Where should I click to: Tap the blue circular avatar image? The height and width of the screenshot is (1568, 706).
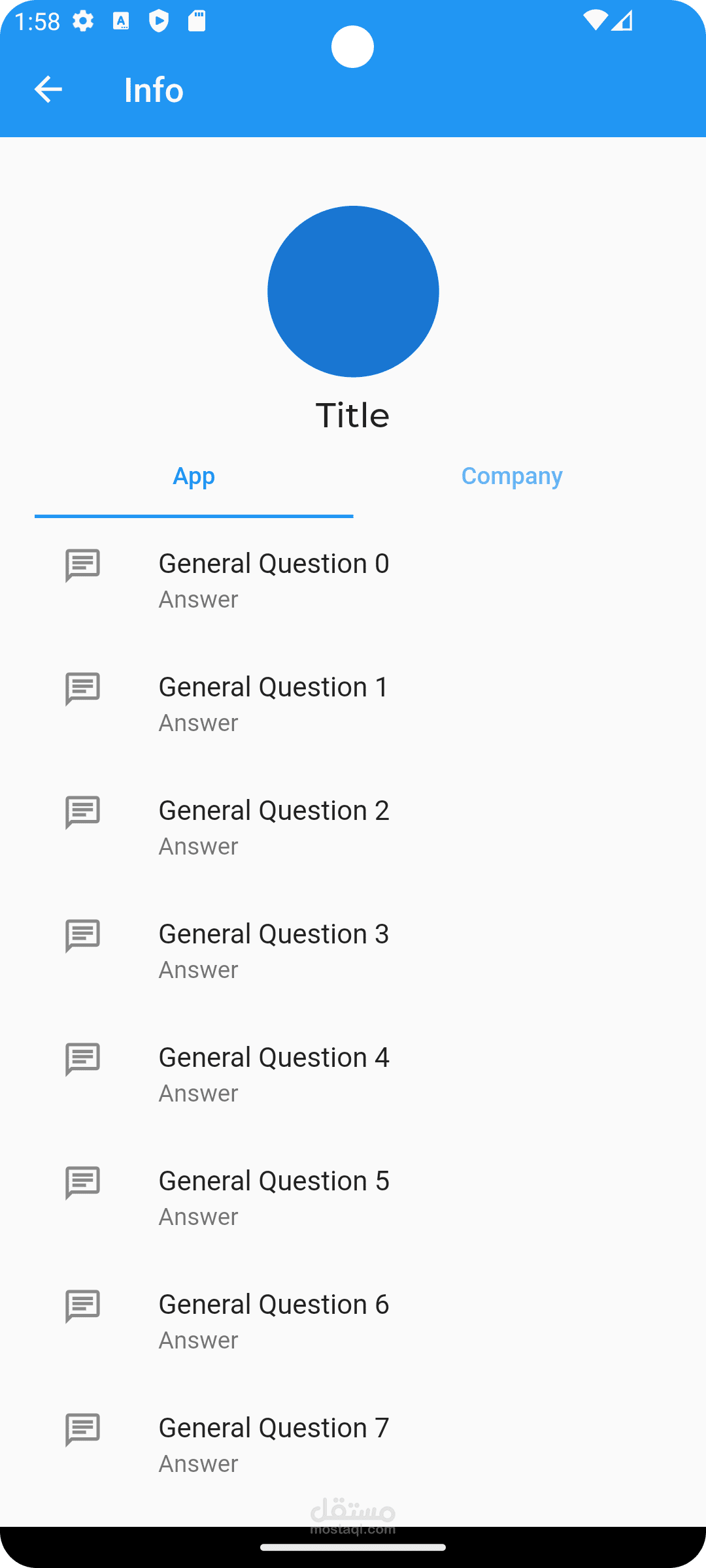(353, 291)
